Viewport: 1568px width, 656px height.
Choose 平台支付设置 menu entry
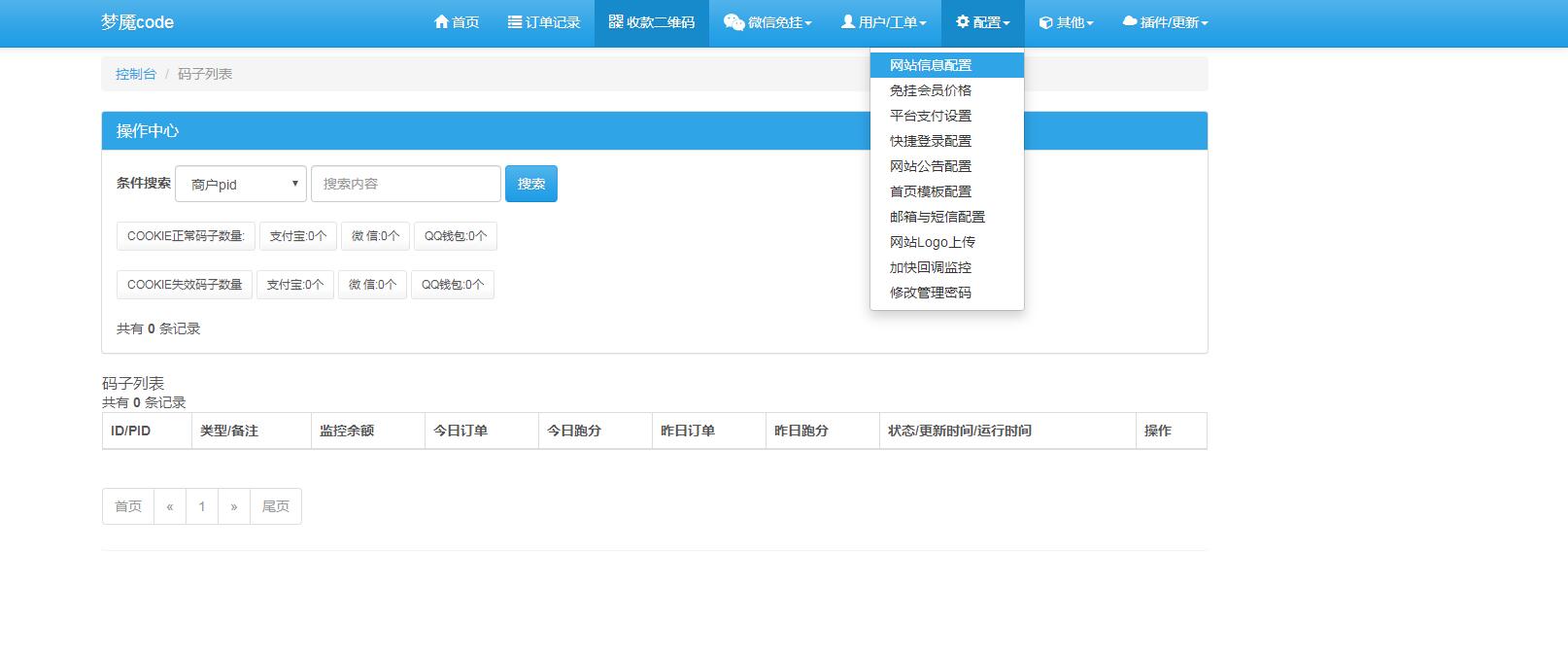[x=931, y=116]
